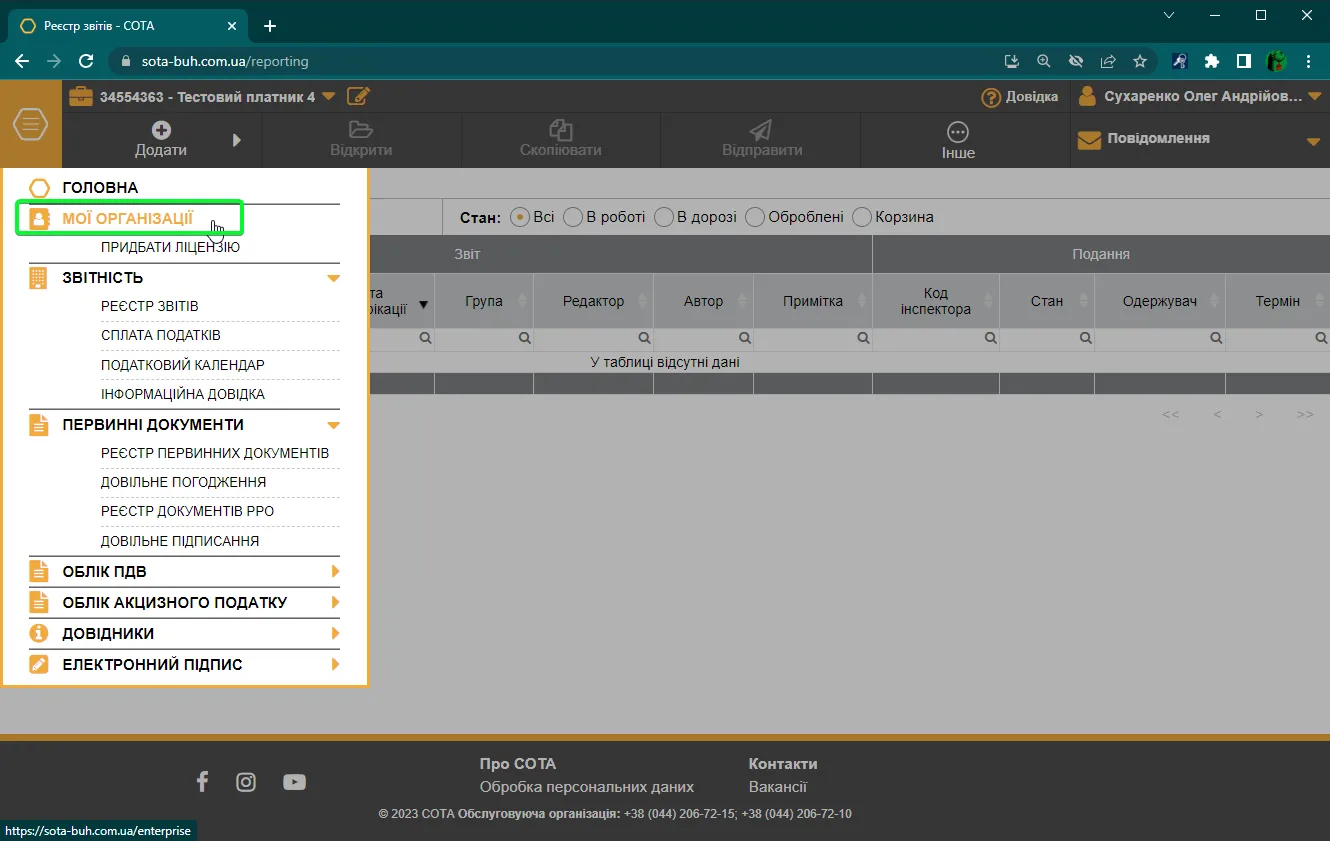The height and width of the screenshot is (841, 1330).
Task: Click the Додати plus icon
Action: click(x=161, y=130)
